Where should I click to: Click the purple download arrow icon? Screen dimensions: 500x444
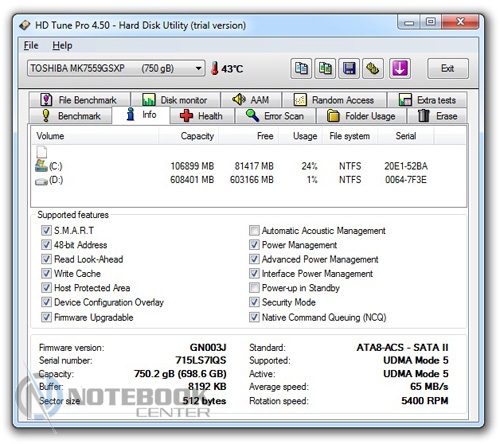(x=400, y=69)
